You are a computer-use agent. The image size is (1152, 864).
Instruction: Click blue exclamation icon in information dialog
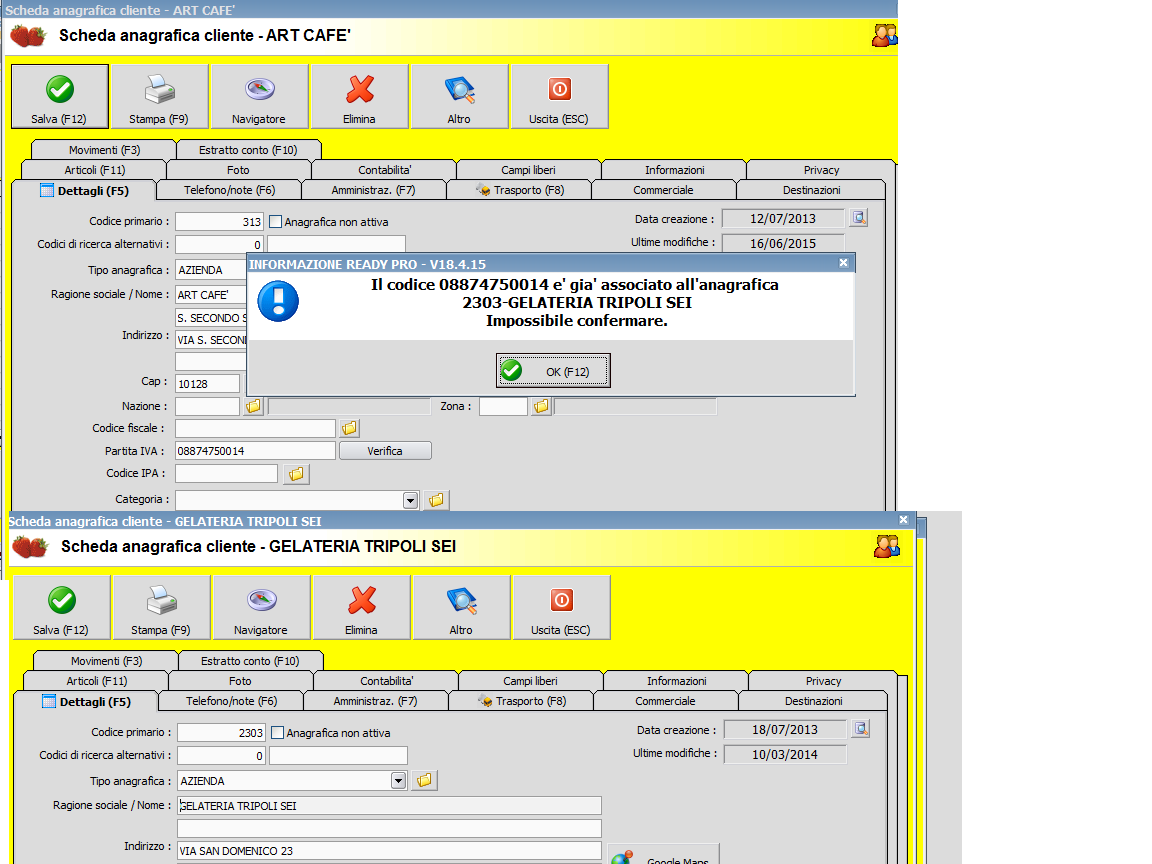(278, 301)
